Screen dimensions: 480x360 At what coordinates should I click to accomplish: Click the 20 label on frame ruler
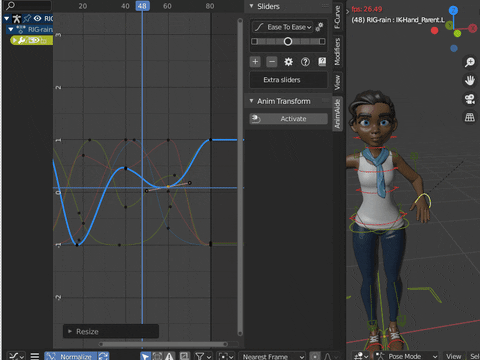tap(83, 6)
